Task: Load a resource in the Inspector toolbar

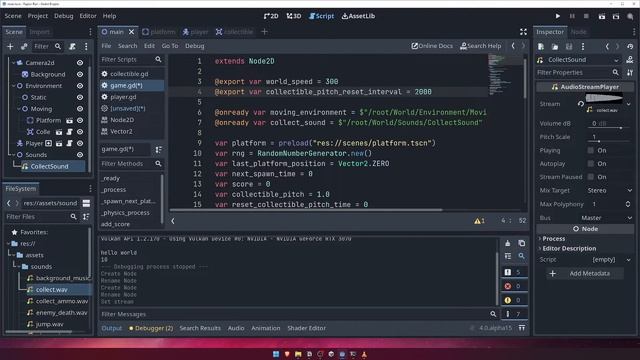Action: pos(555,47)
